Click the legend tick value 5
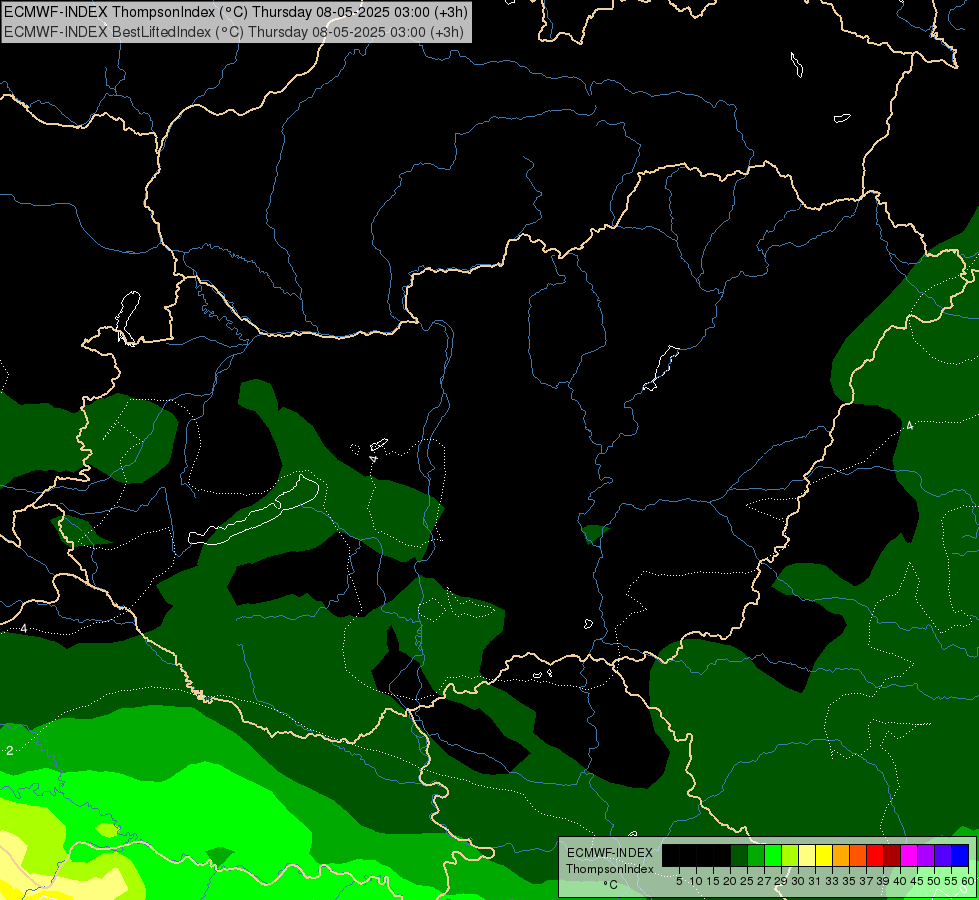This screenshot has height=900, width=979. [x=679, y=881]
